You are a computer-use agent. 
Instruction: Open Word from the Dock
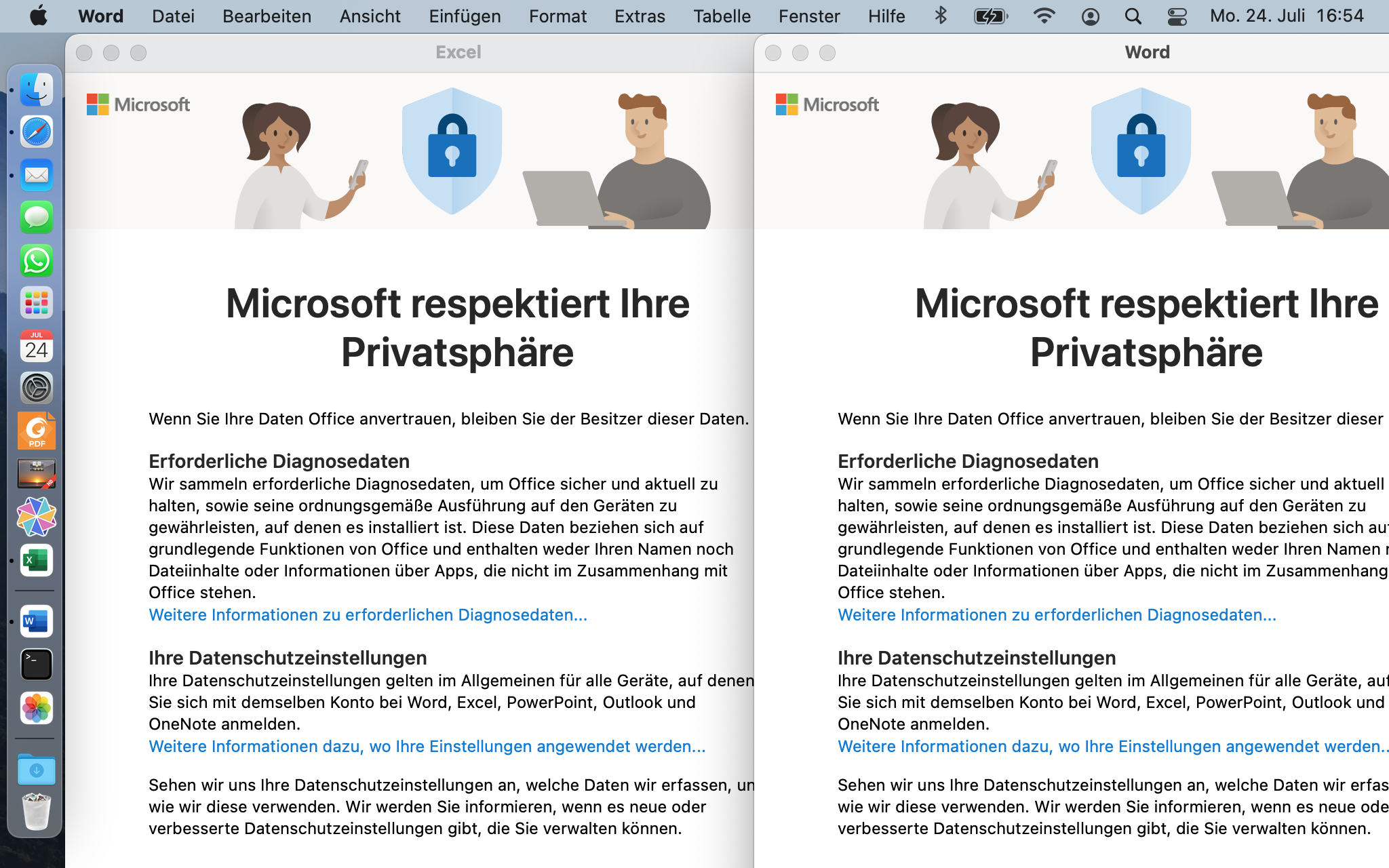point(37,621)
